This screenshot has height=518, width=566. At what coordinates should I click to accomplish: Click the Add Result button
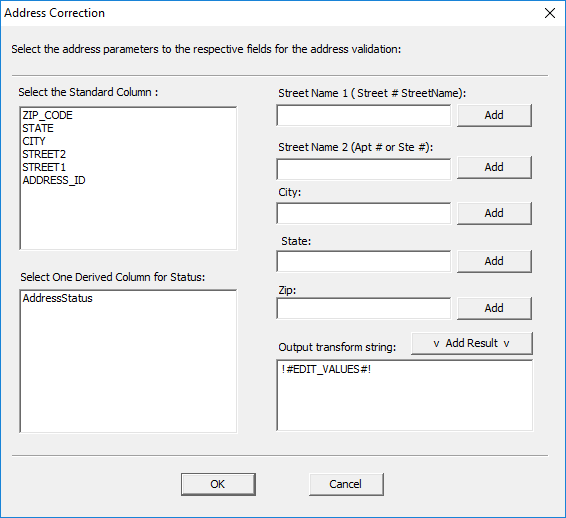coord(471,343)
